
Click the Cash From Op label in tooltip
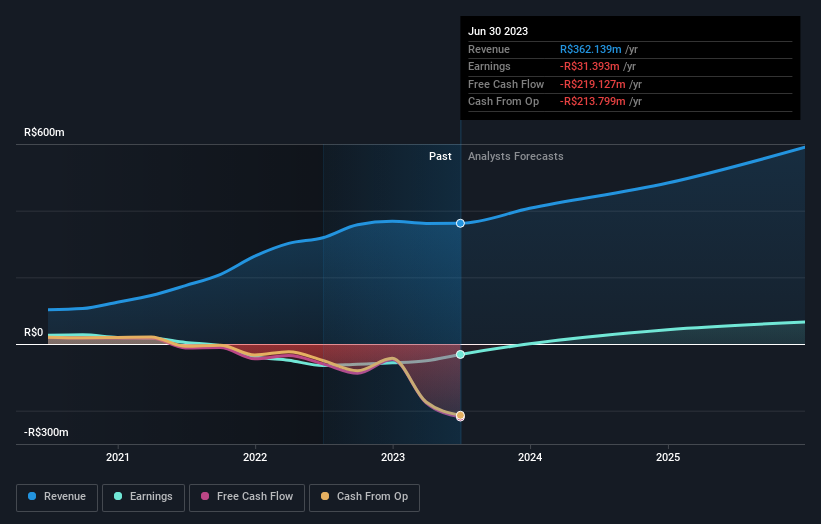coord(503,102)
